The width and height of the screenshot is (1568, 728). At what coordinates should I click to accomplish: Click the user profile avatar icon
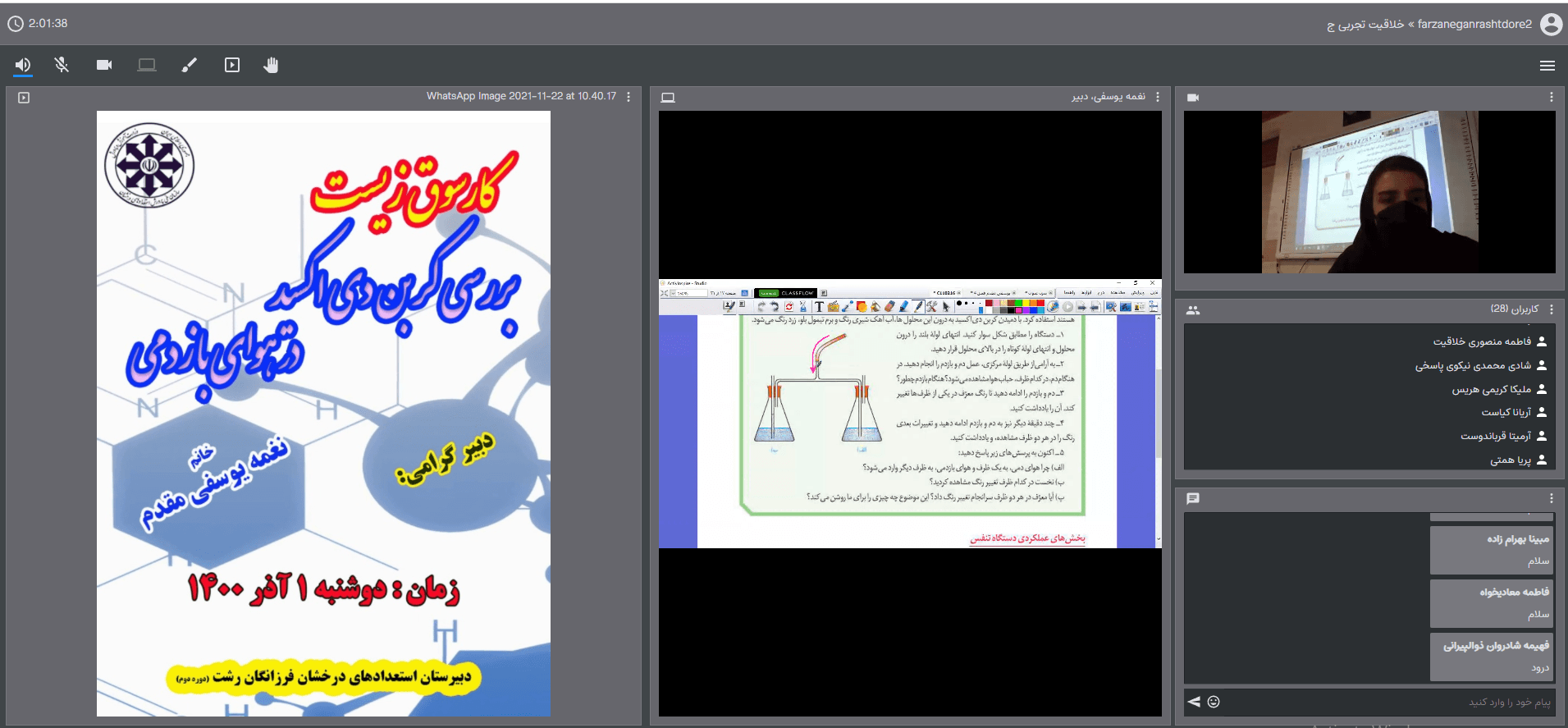pyautogui.click(x=1551, y=24)
